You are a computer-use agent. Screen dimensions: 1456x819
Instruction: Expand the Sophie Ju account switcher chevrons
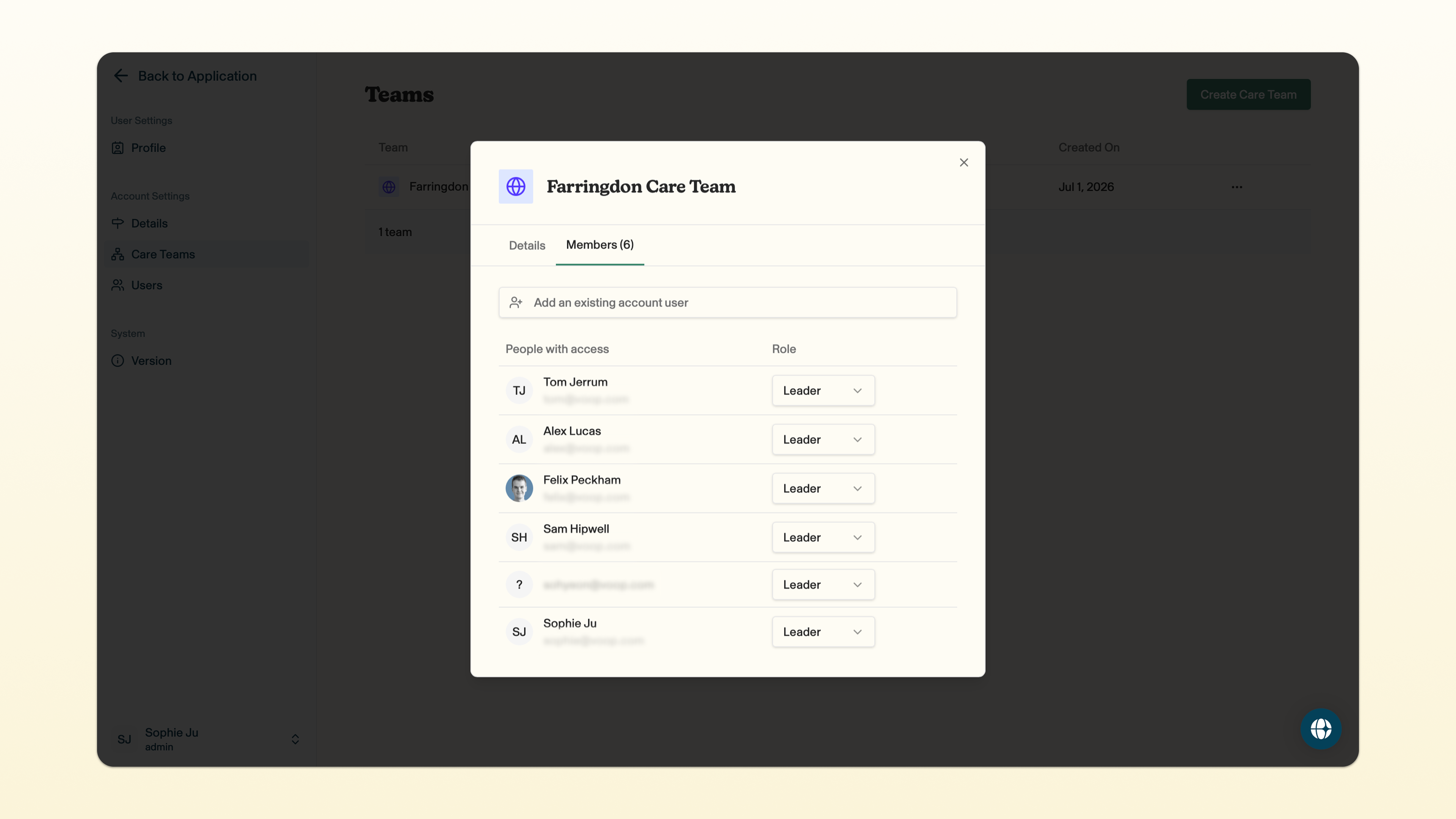click(295, 739)
